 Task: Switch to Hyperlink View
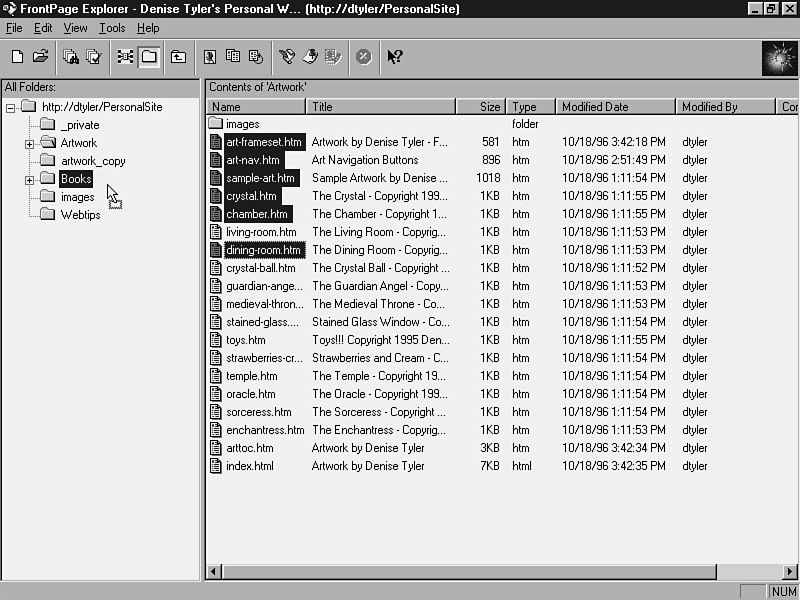tap(125, 57)
